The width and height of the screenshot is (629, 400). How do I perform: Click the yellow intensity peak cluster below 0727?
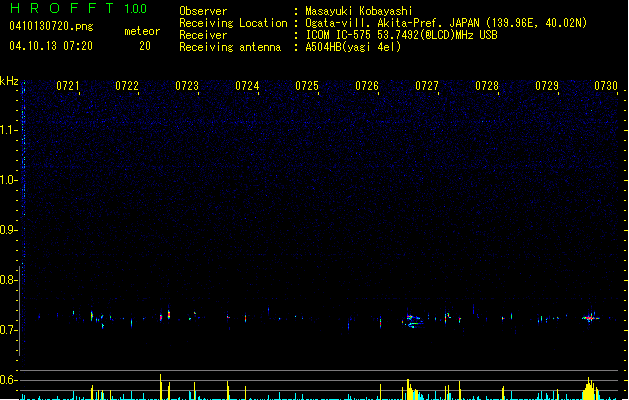(x=412, y=390)
